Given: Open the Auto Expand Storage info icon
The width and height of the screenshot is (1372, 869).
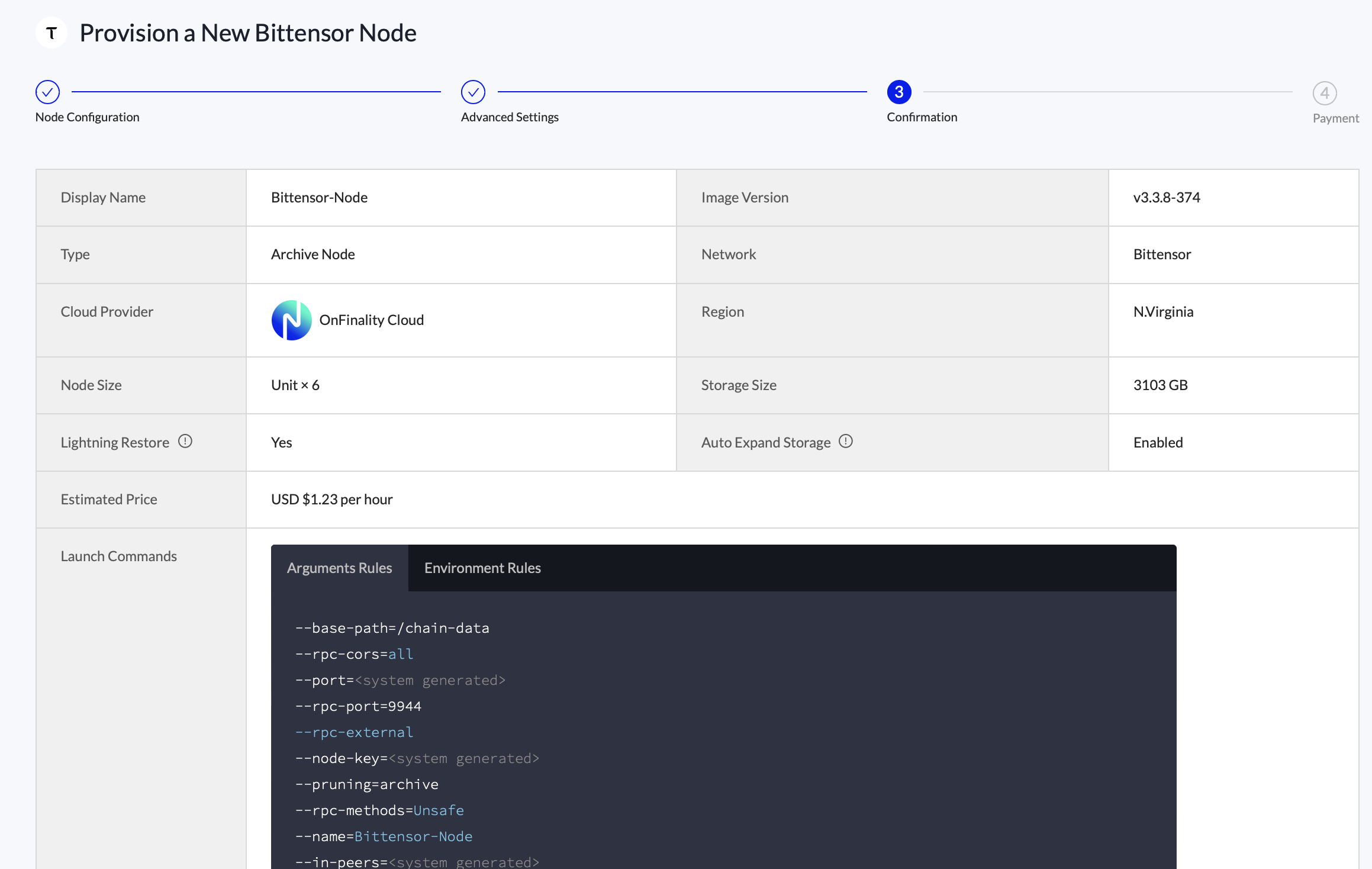Looking at the screenshot, I should tap(846, 441).
